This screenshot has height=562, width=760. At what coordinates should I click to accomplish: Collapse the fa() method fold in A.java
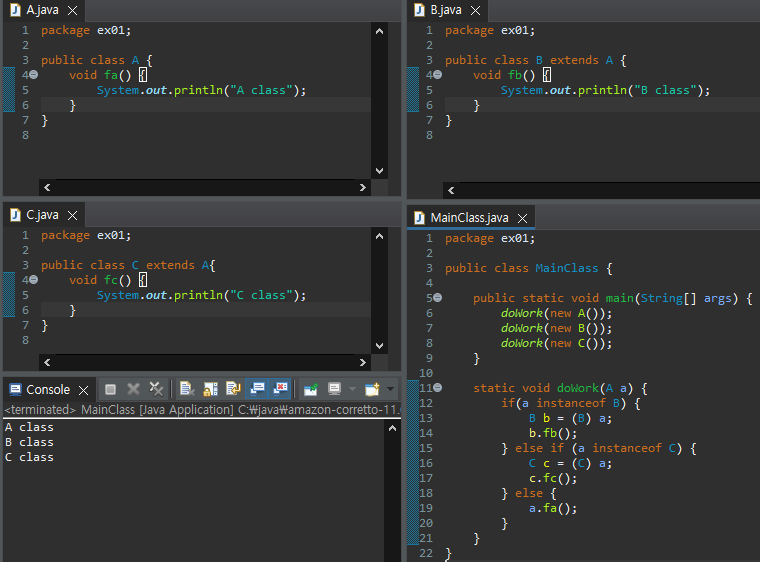point(33,75)
